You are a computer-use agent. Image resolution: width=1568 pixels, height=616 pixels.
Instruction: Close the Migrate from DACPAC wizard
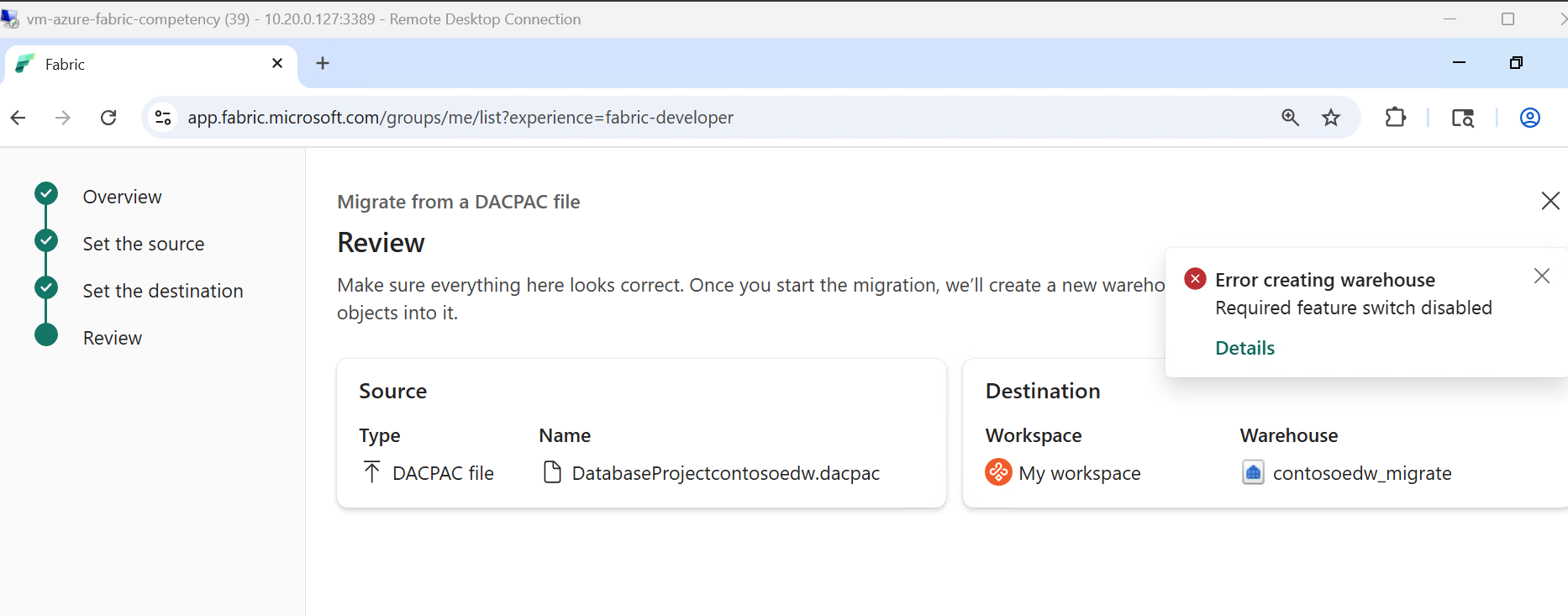(x=1550, y=201)
